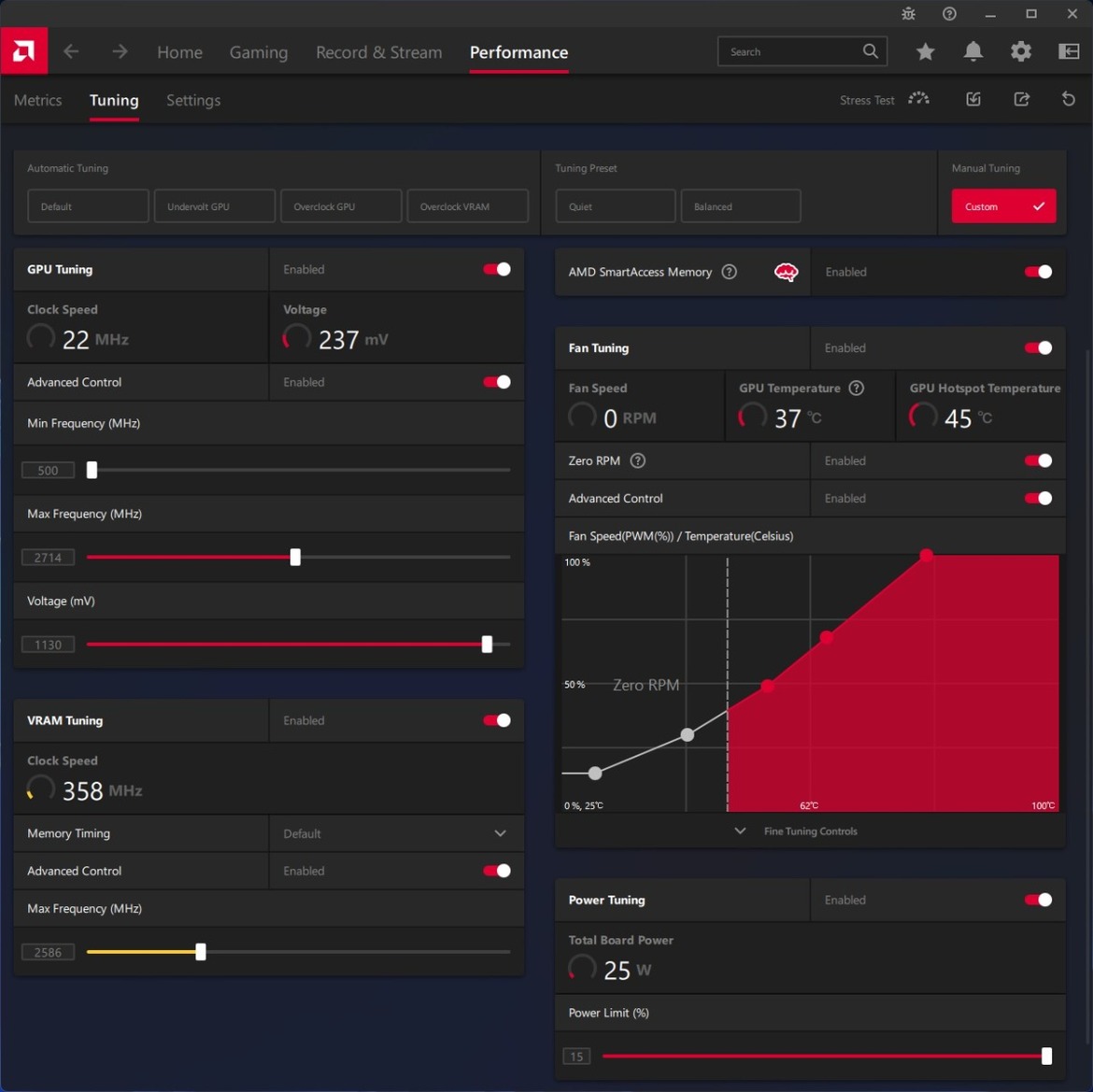Toggle Power Tuning enabled switch
The width and height of the screenshot is (1093, 1092).
(x=1038, y=900)
